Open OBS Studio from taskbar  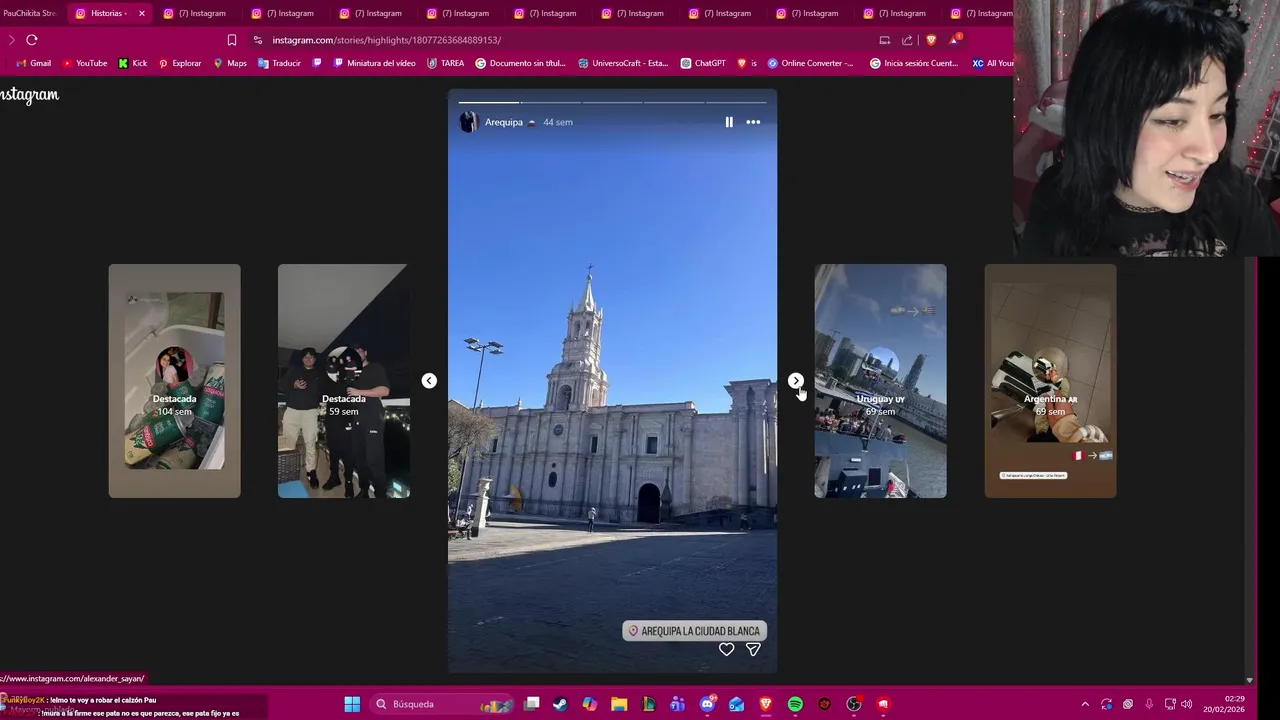[x=854, y=704]
